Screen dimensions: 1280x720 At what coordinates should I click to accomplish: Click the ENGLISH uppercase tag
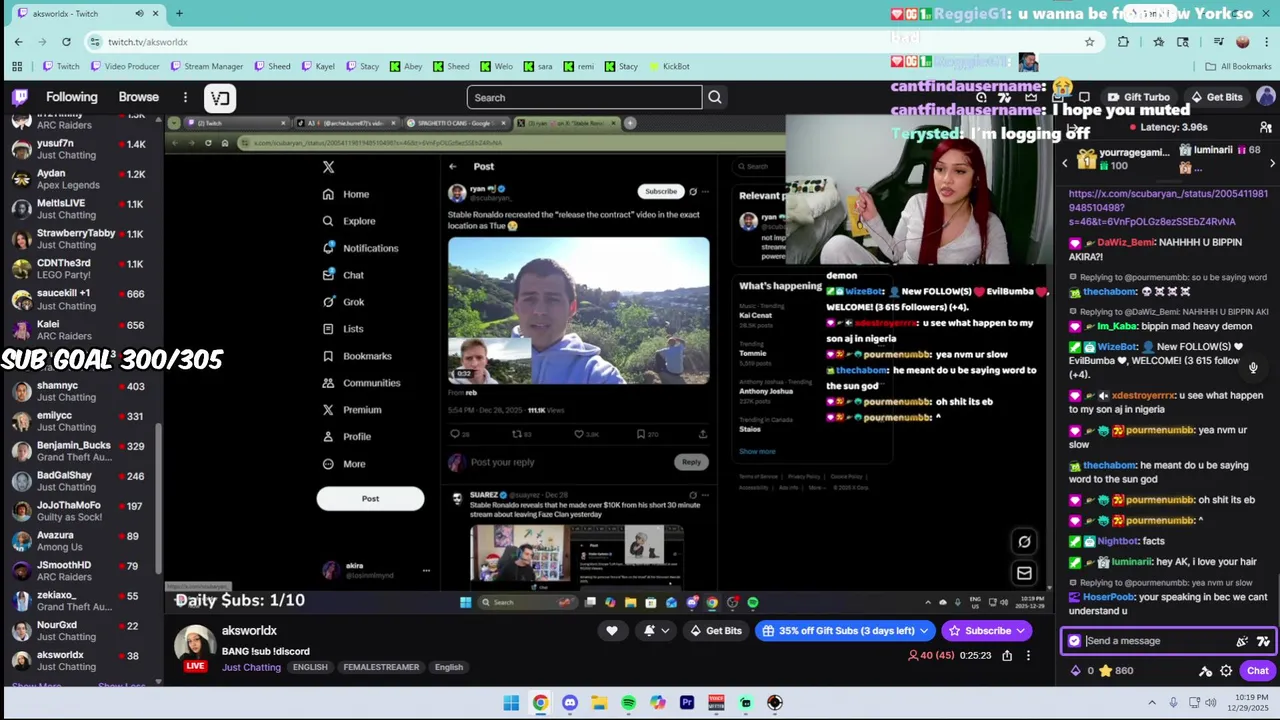pos(310,667)
